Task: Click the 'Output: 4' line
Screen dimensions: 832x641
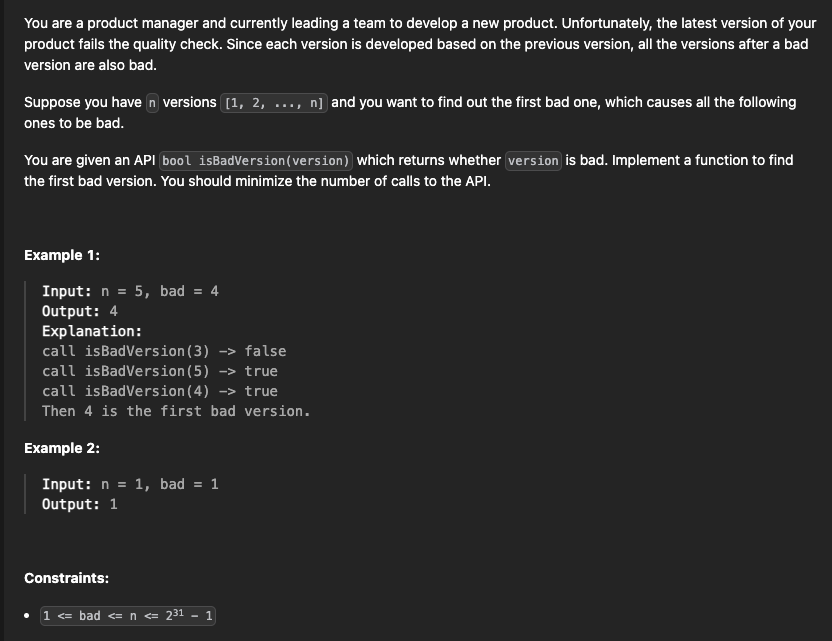Action: (x=80, y=311)
